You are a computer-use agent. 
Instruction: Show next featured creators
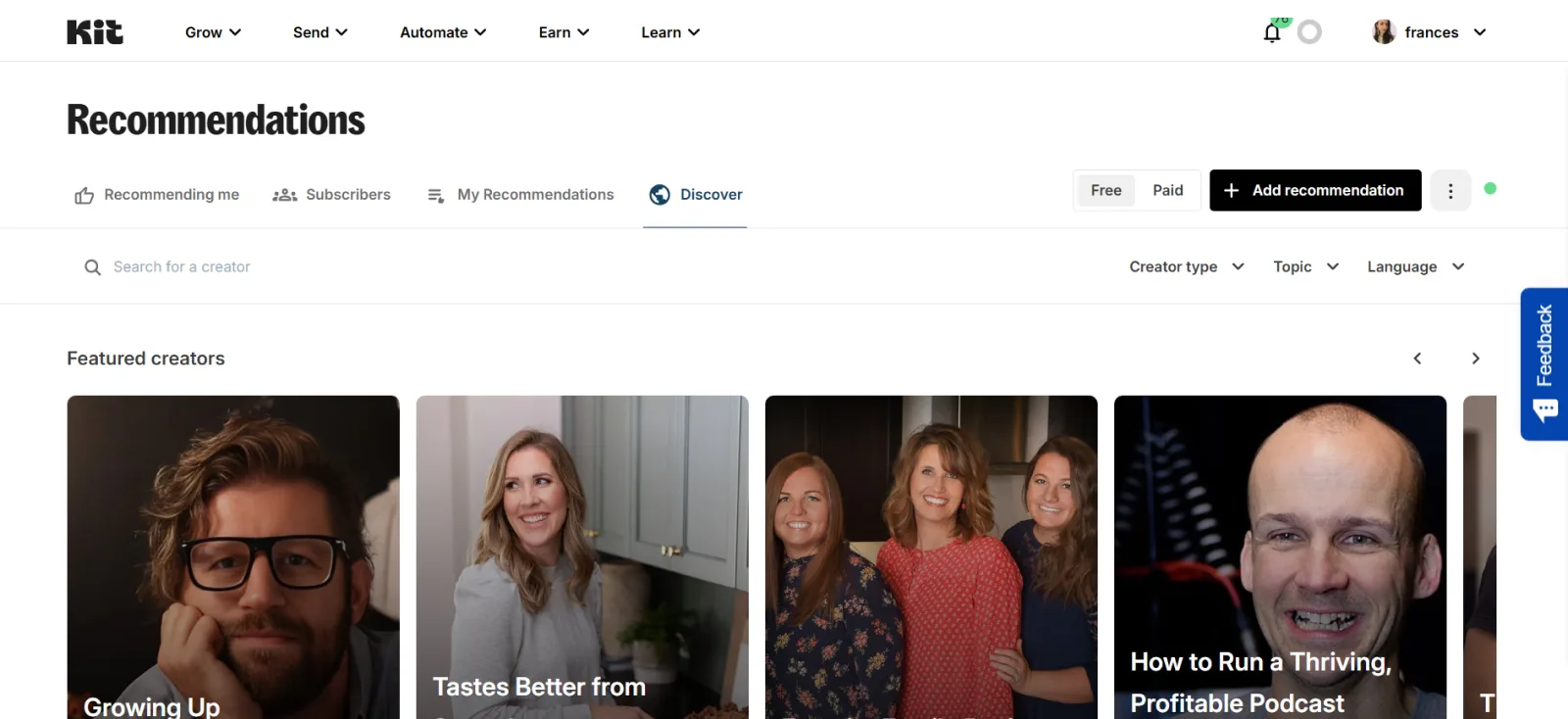1475,359
